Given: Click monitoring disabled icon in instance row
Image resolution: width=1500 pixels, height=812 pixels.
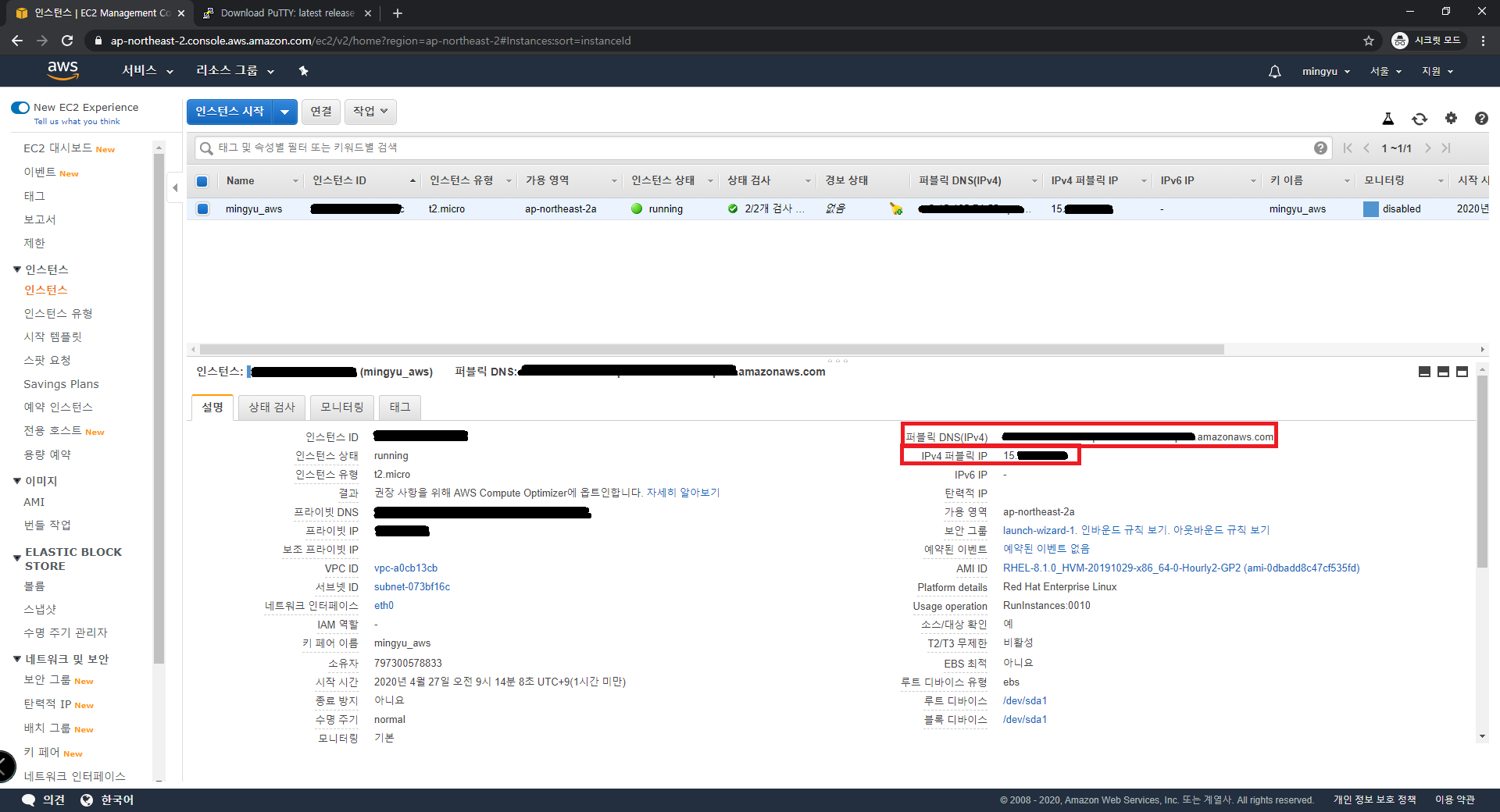Looking at the screenshot, I should pyautogui.click(x=1370, y=208).
